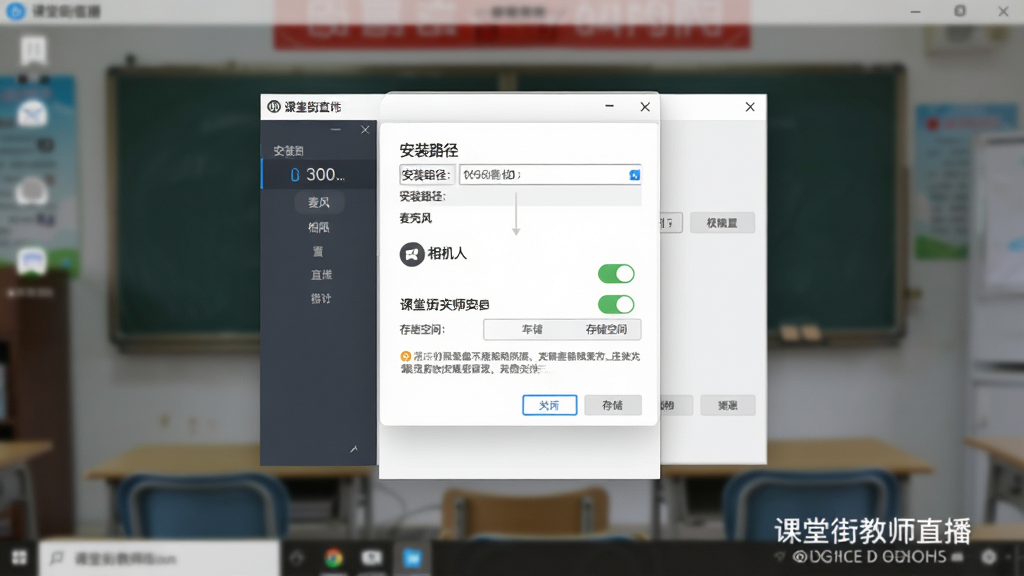
Task: Open the mail envelope icon on the desktop
Action: coord(32,115)
